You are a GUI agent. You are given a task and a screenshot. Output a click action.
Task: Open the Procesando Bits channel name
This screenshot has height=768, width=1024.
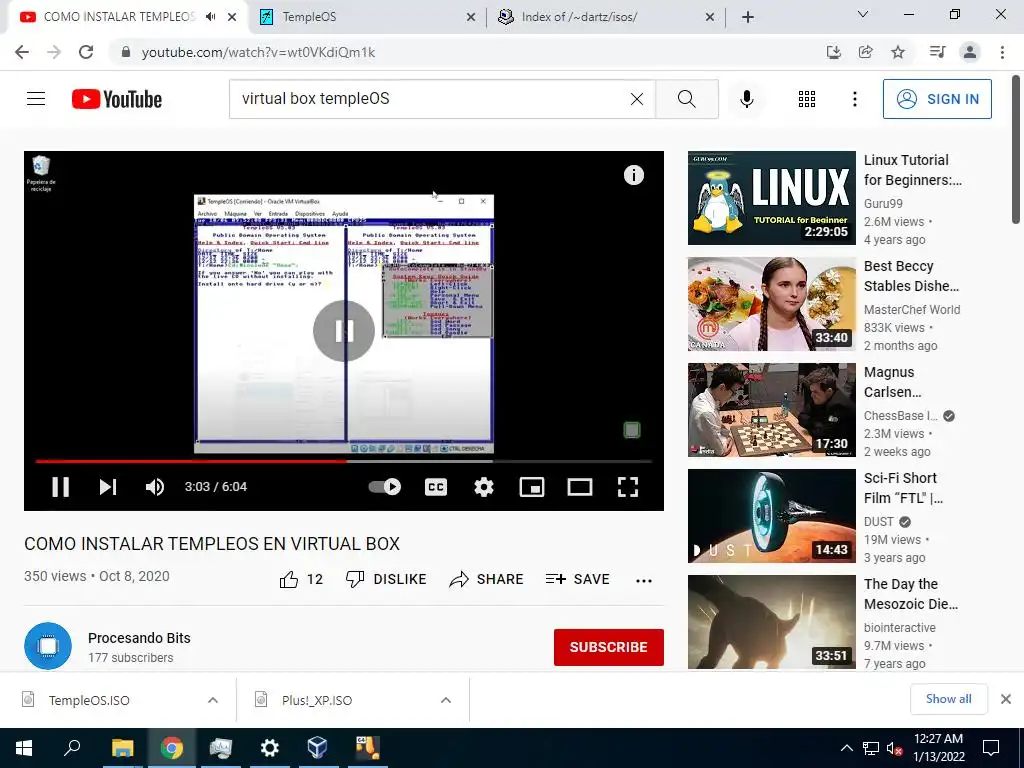pos(139,638)
